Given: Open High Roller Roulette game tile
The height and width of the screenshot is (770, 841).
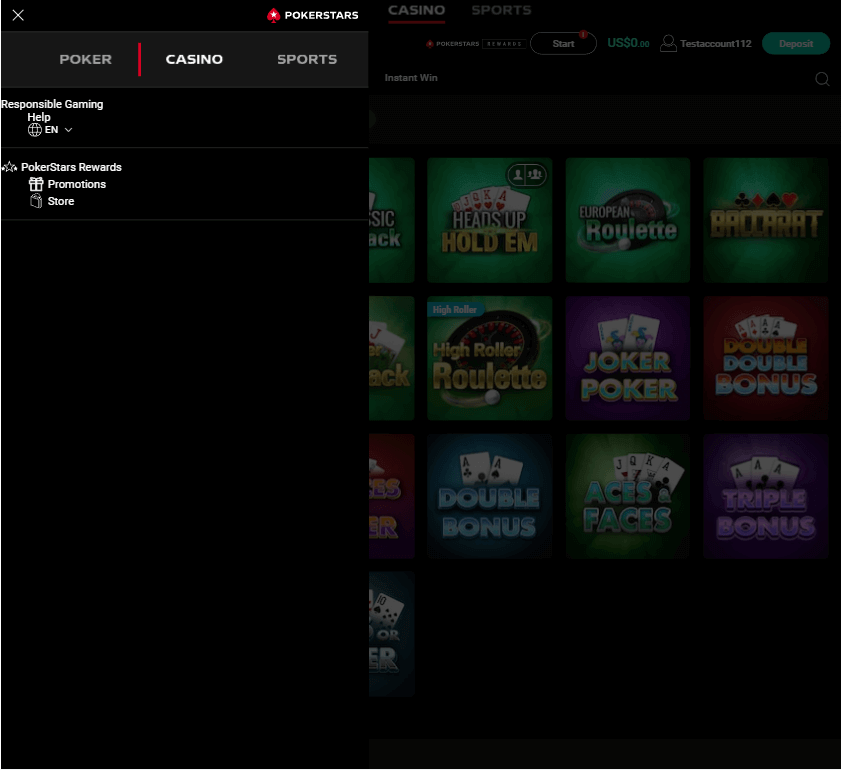Looking at the screenshot, I should coord(490,358).
